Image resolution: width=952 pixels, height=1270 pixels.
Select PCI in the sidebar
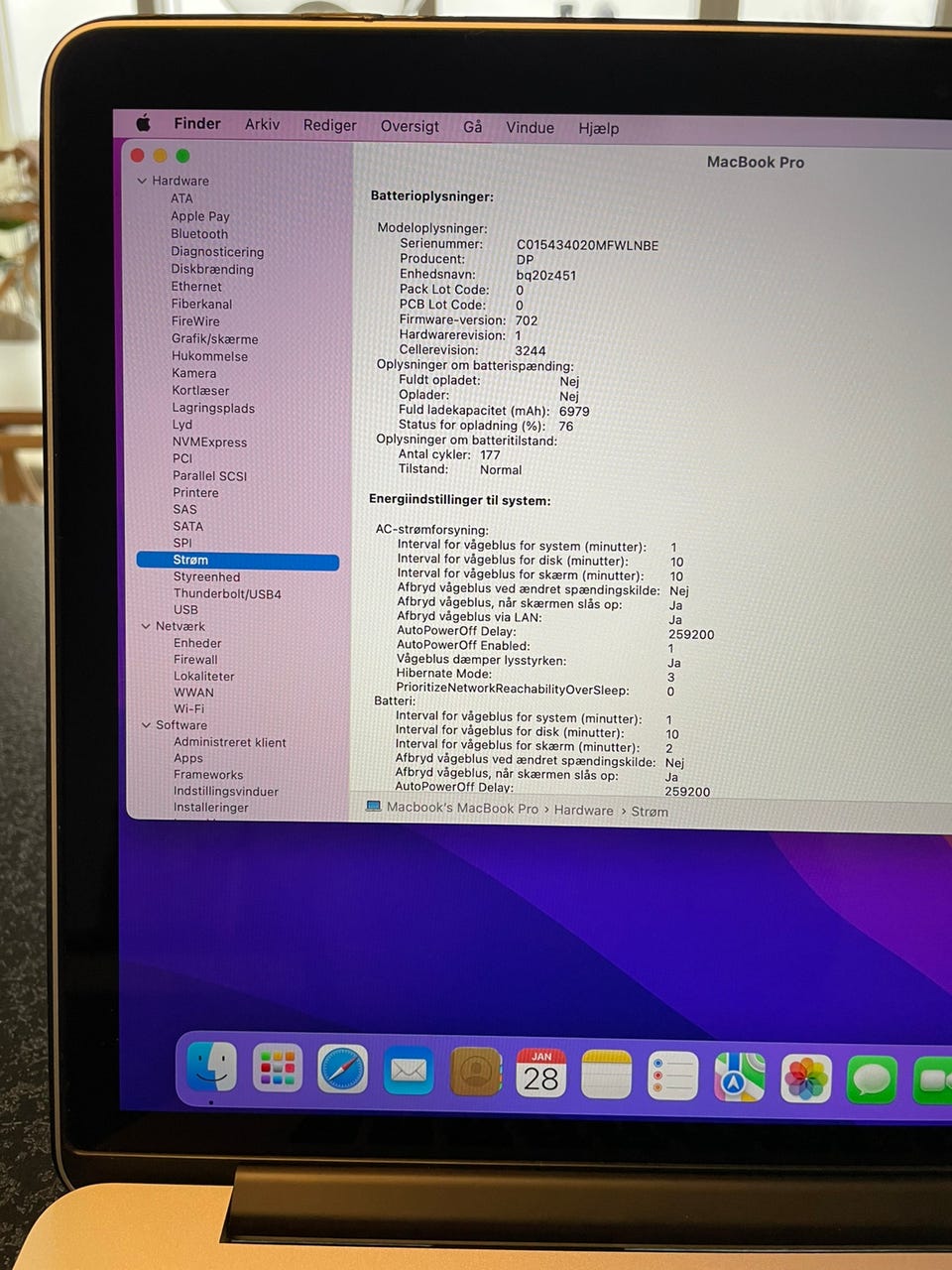(182, 458)
